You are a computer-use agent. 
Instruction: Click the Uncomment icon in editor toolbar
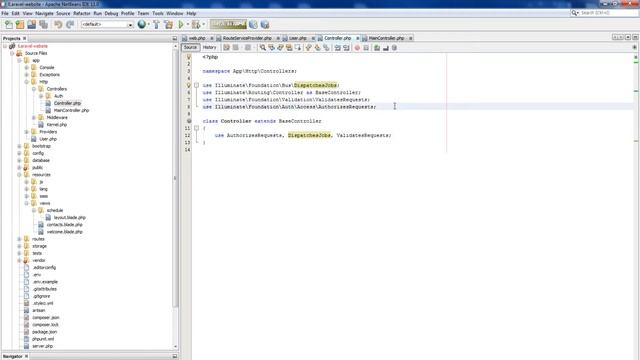[385, 48]
